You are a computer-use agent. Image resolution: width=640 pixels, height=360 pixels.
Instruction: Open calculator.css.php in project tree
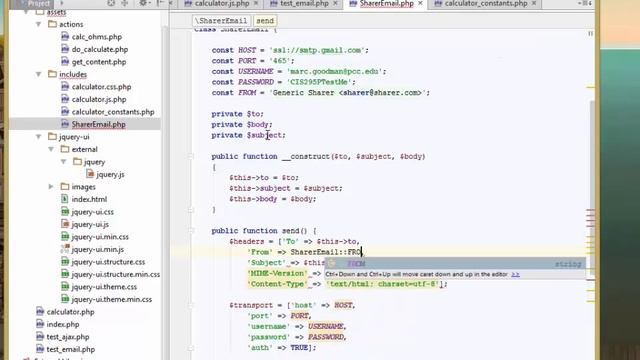[101, 87]
